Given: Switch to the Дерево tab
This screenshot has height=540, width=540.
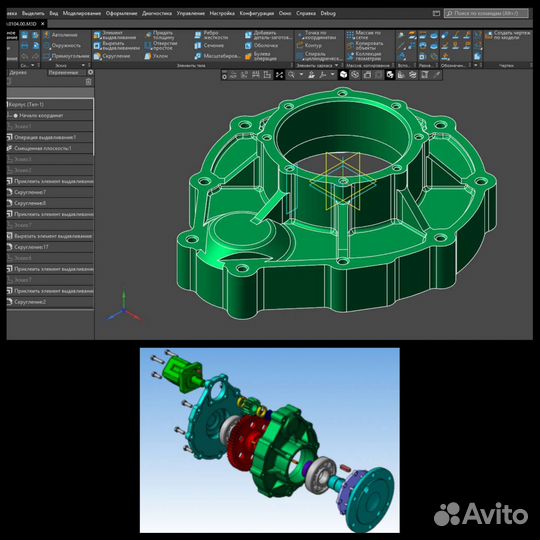Looking at the screenshot, I should [18, 72].
